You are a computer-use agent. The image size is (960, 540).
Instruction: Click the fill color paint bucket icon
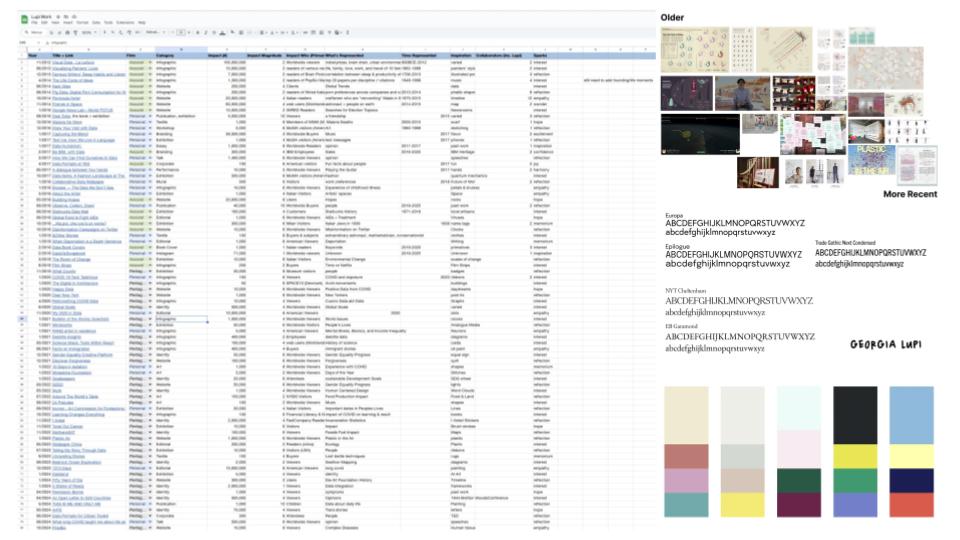point(234,32)
